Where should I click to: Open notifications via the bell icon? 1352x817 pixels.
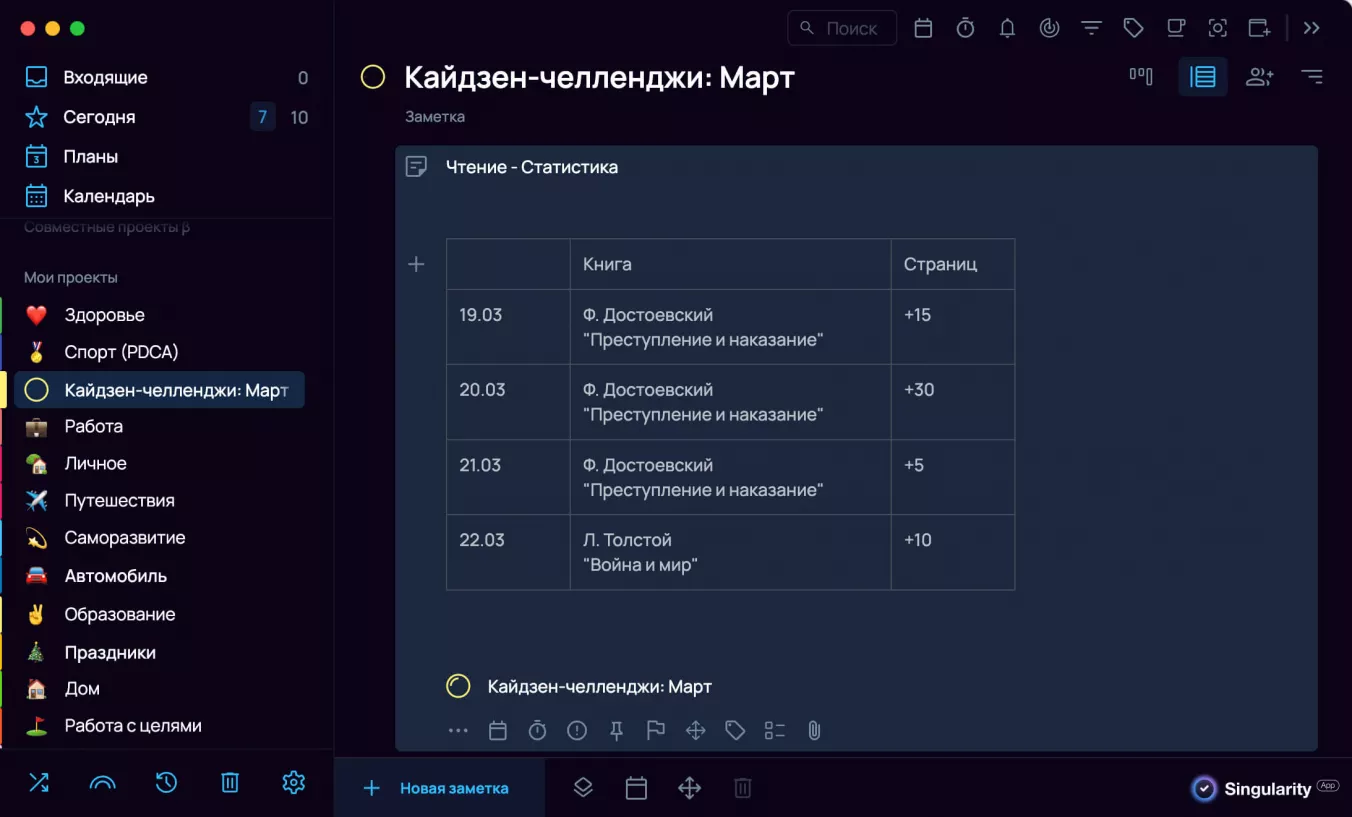1007,28
